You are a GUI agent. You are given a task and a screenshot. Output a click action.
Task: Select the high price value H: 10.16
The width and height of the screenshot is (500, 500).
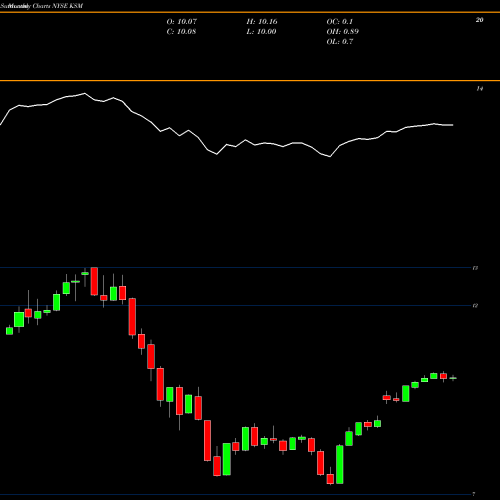tap(262, 22)
